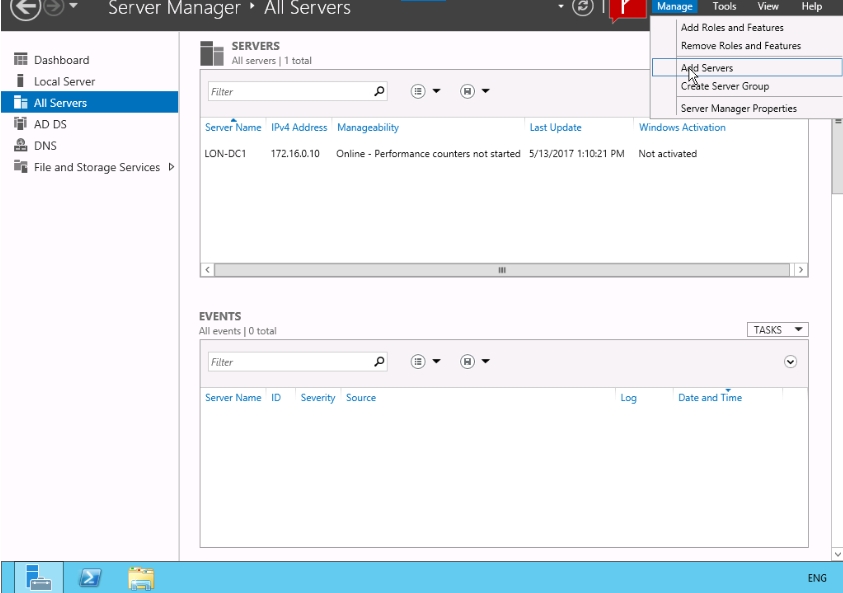The width and height of the screenshot is (843, 593).
Task: Open Events saved queries dropdown
Action: click(x=474, y=362)
